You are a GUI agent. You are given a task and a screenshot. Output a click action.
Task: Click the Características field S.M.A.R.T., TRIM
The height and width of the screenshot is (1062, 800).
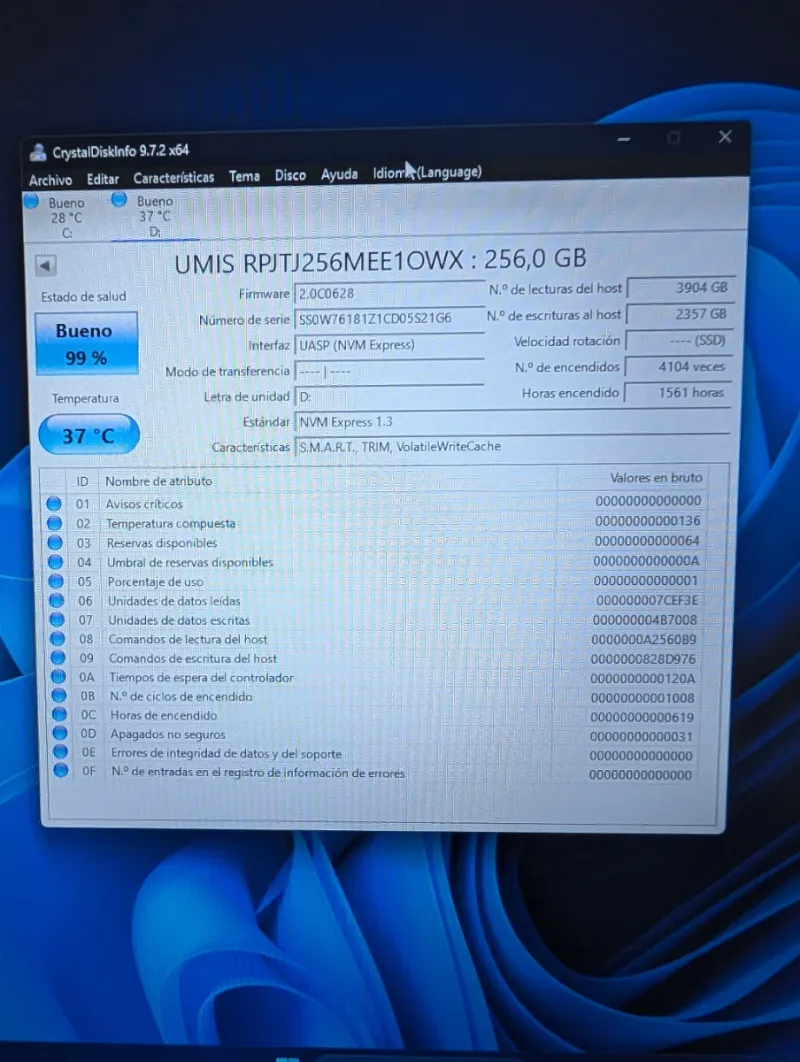pyautogui.click(x=513, y=447)
